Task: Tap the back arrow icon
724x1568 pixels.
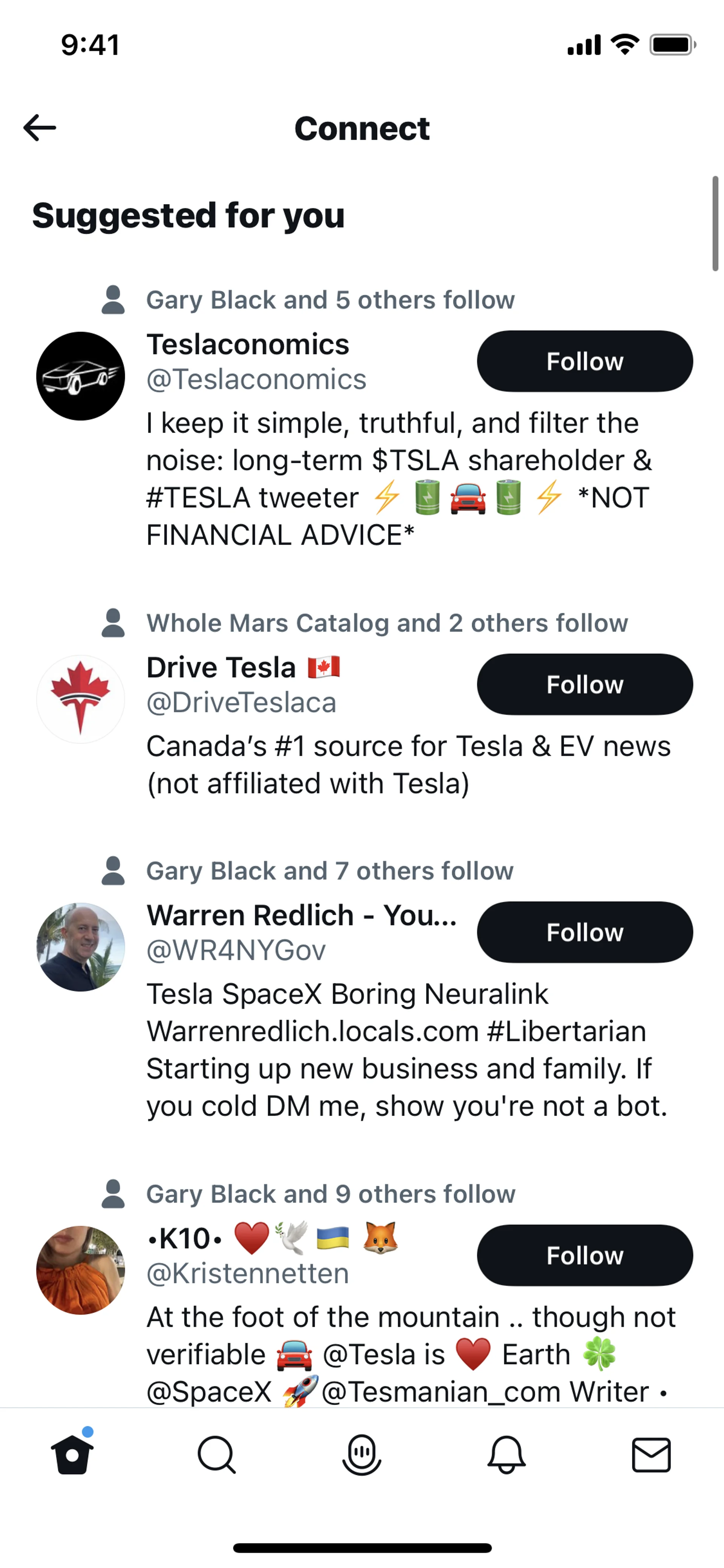Action: point(40,128)
